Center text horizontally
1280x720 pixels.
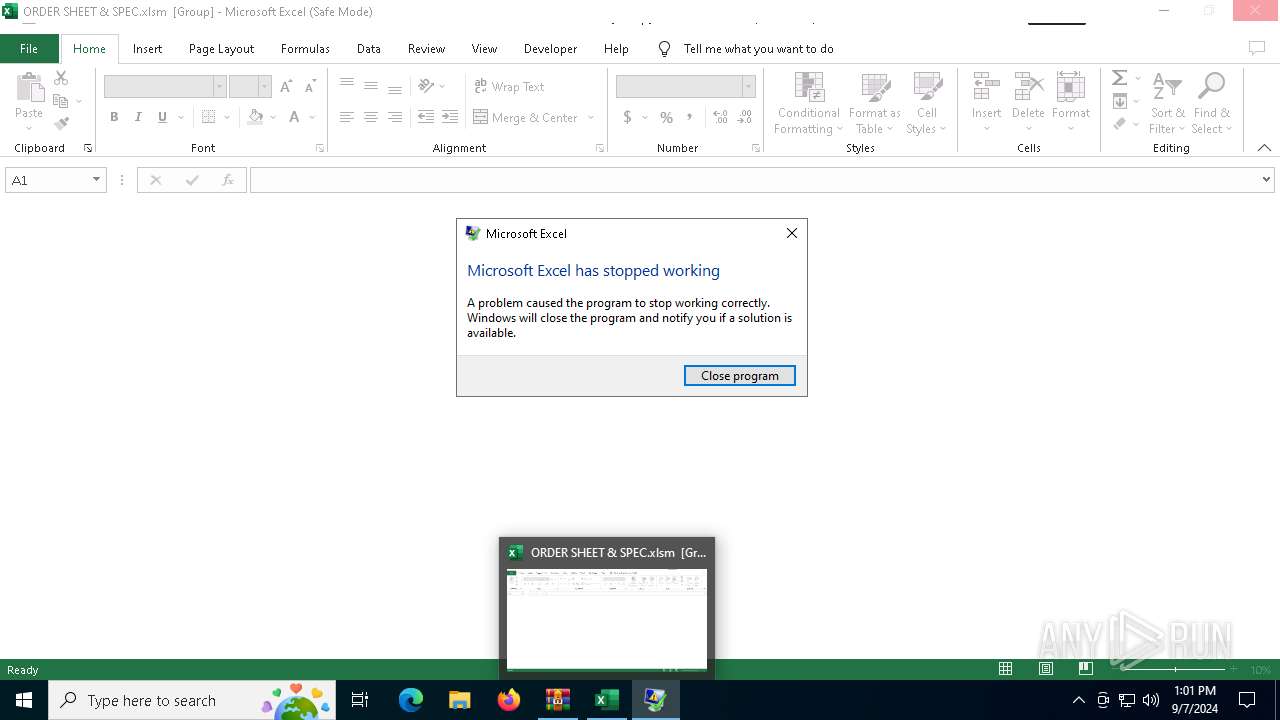tap(371, 117)
